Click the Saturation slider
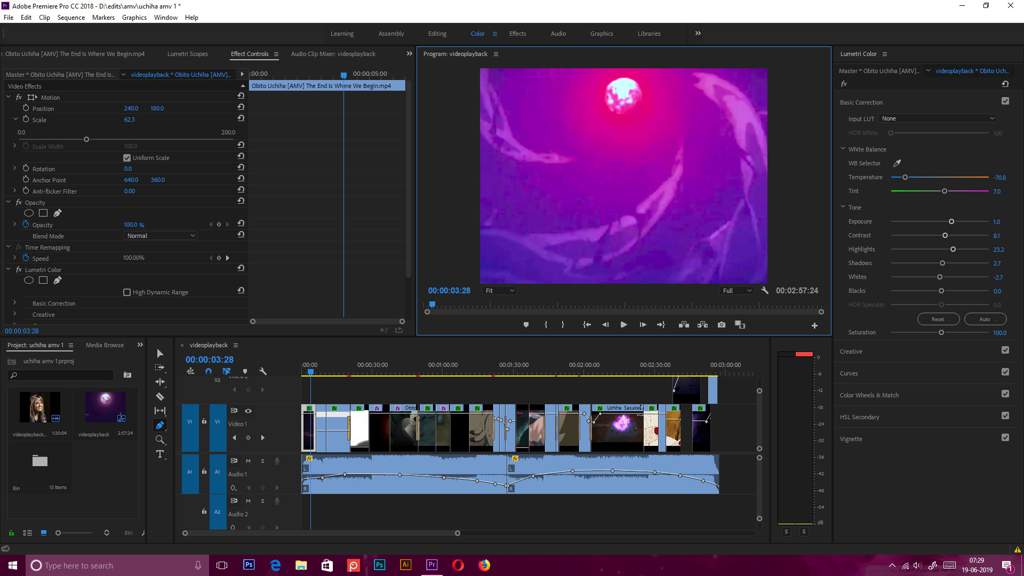 (x=940, y=332)
